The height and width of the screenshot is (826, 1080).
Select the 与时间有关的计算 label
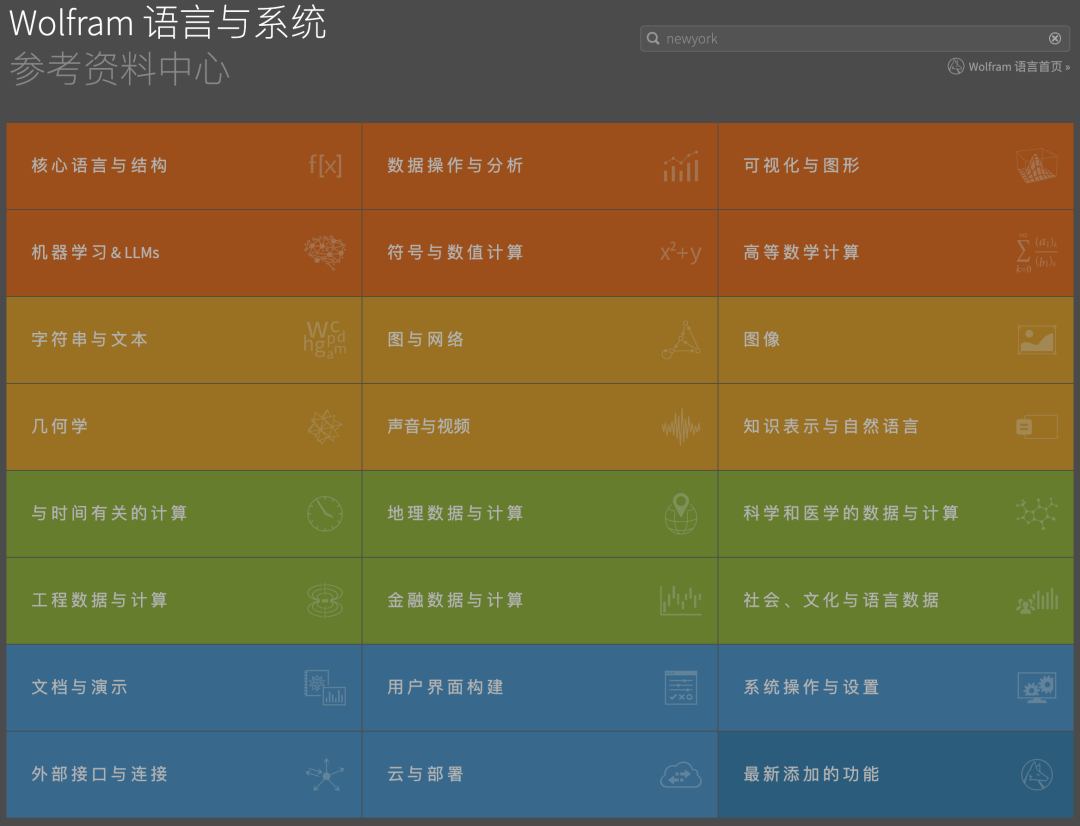coord(110,513)
